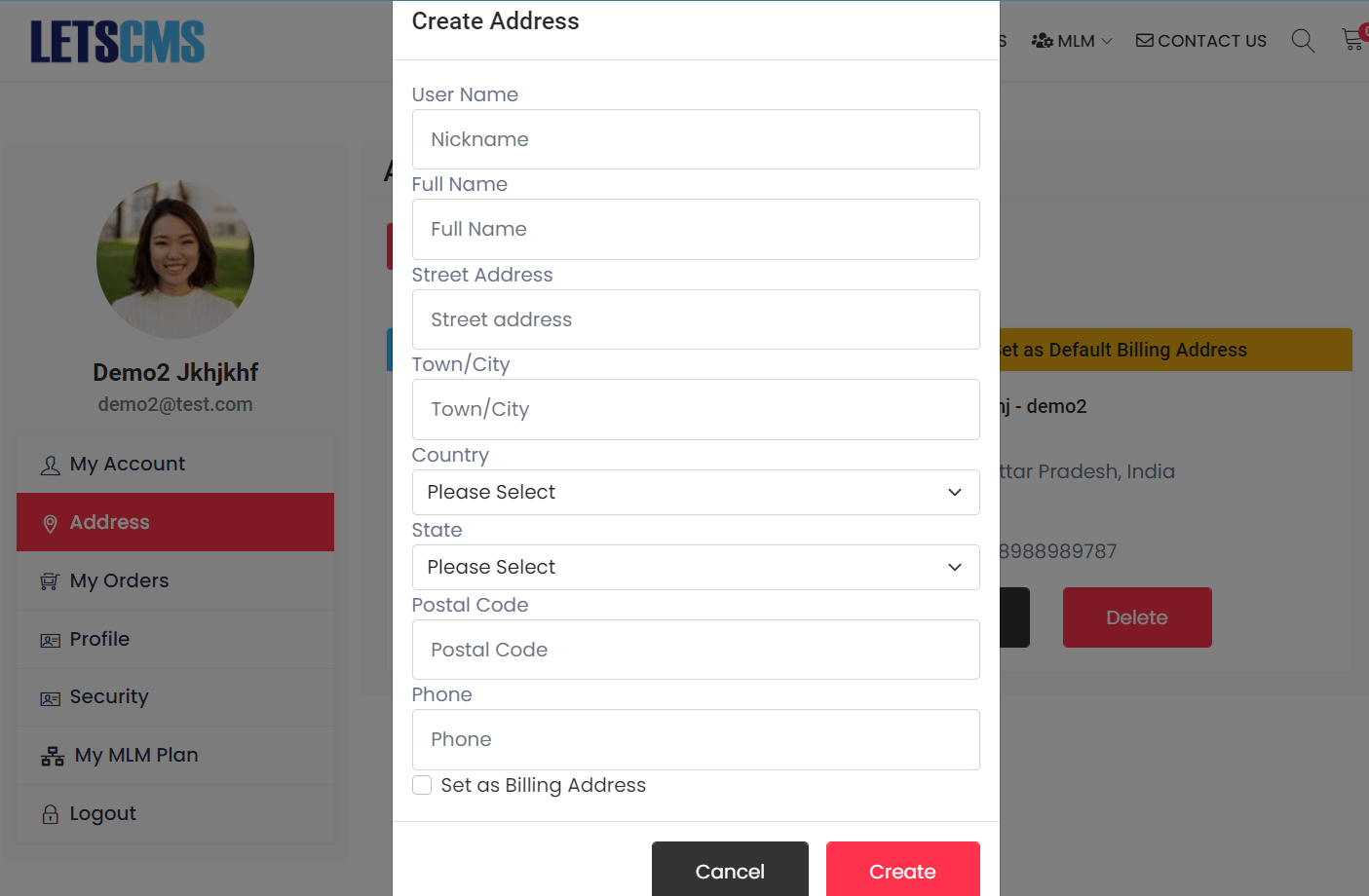Click the user profile photo
Image resolution: width=1369 pixels, height=896 pixels.
[175, 259]
